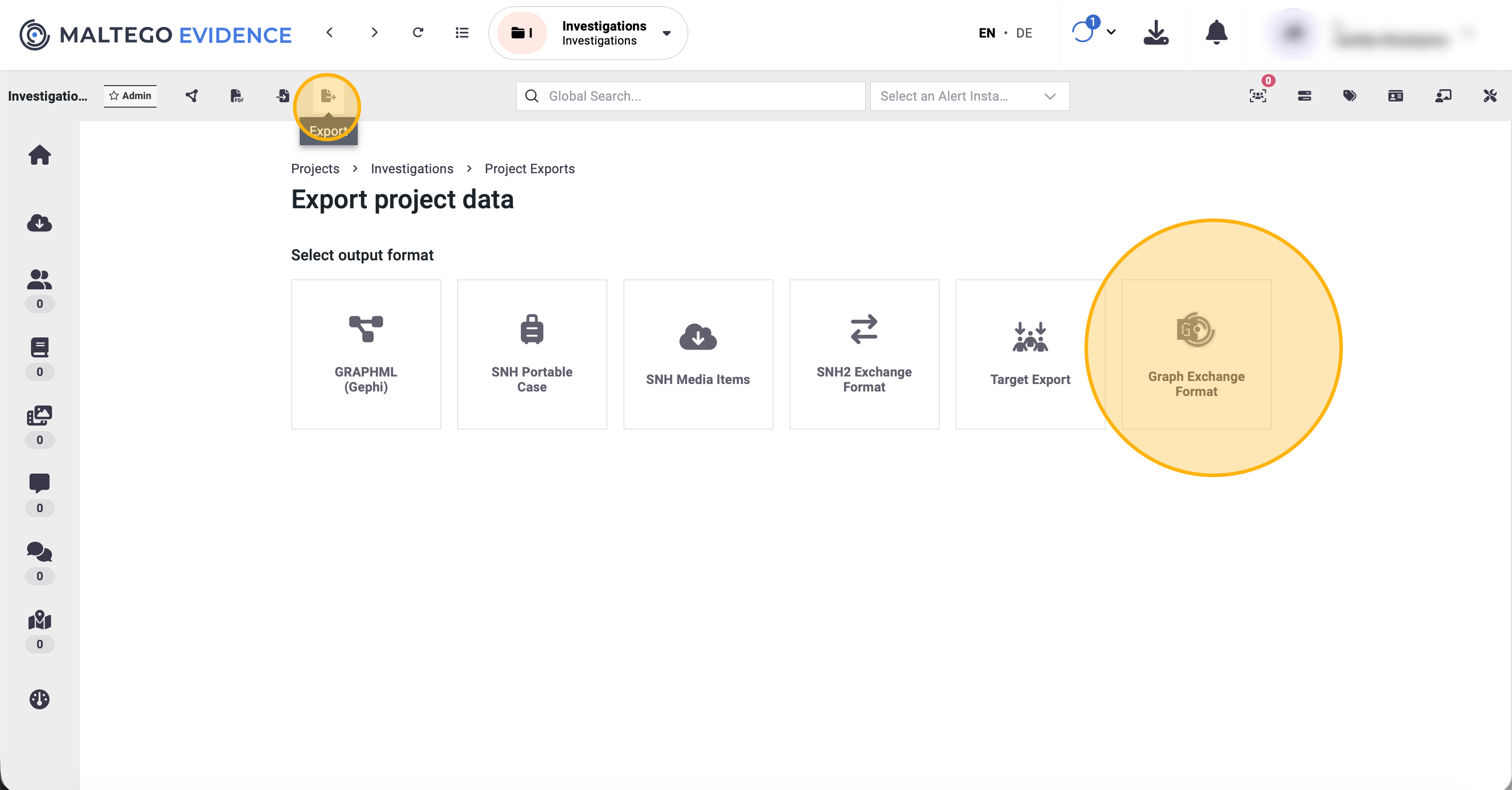The height and width of the screenshot is (790, 1512).
Task: Go to Projects breadcrumb link
Action: [x=315, y=169]
